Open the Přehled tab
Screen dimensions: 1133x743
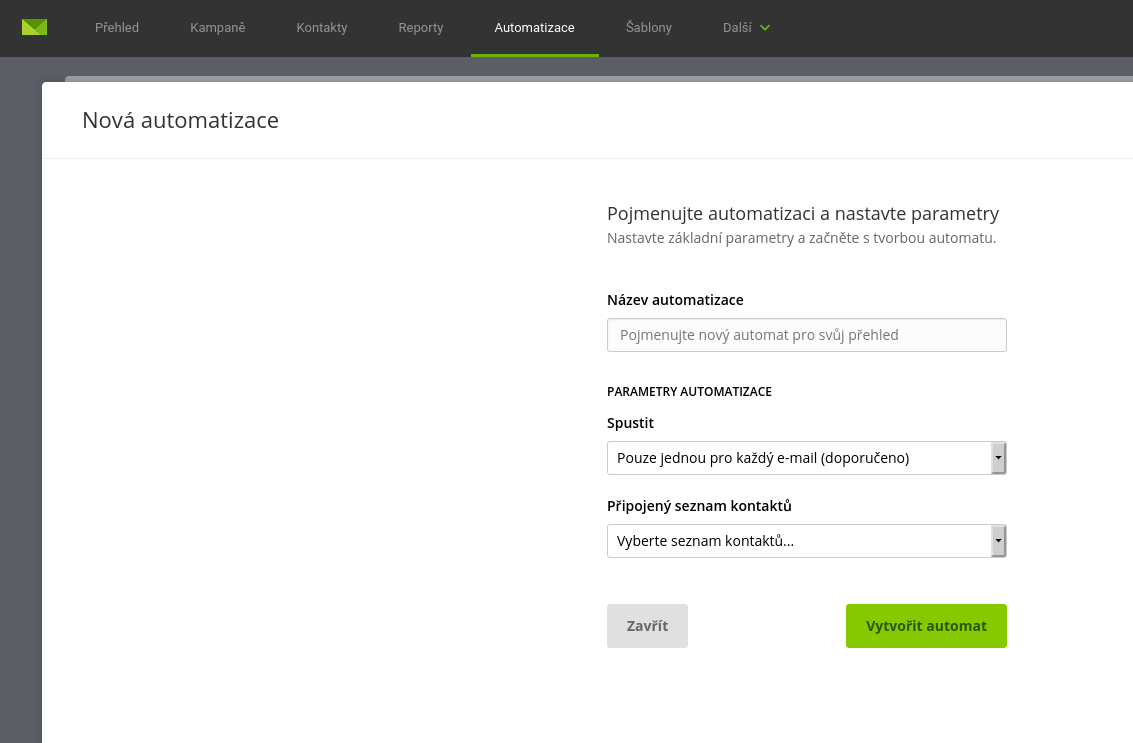pyautogui.click(x=117, y=27)
